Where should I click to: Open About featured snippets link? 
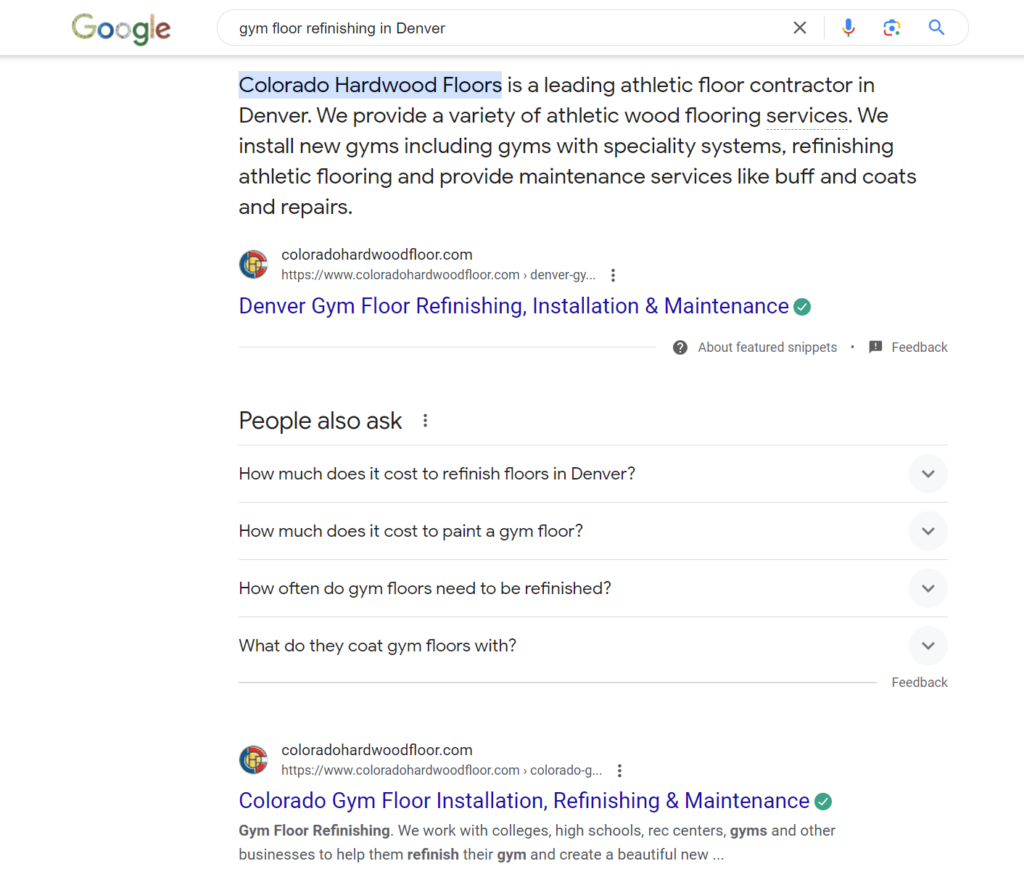[x=767, y=347]
